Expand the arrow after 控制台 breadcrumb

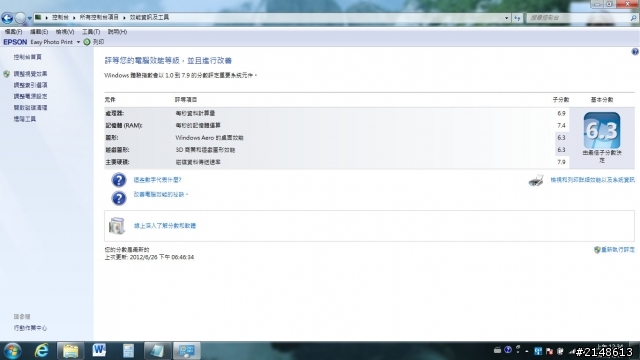(x=74, y=18)
